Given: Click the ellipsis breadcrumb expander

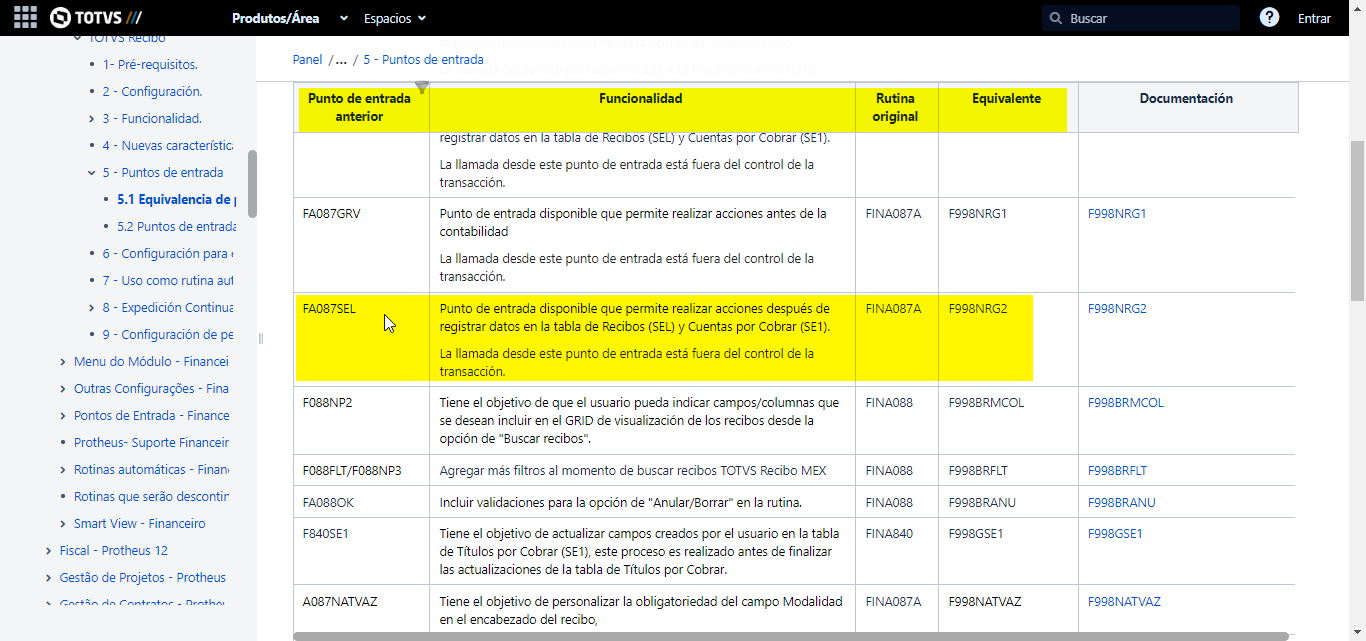Looking at the screenshot, I should click(x=341, y=59).
